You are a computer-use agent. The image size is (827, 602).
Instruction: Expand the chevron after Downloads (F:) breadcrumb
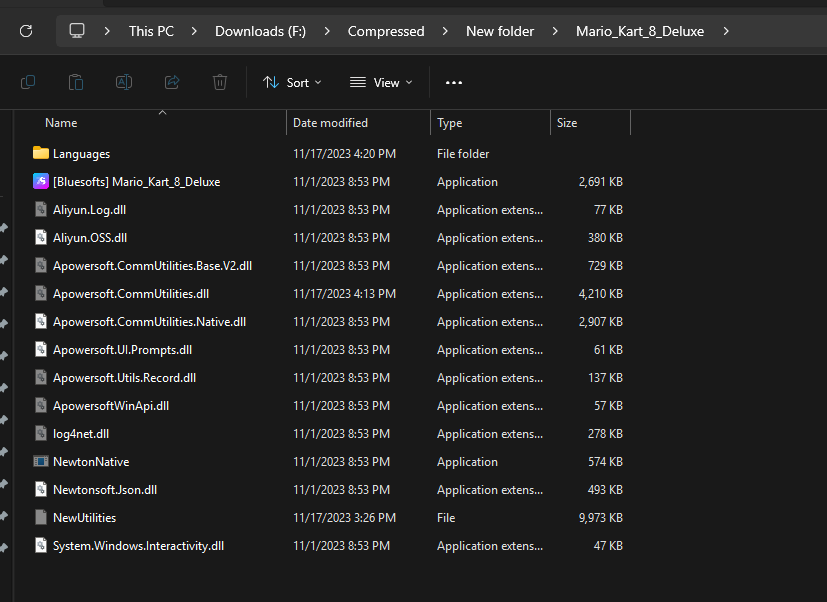[327, 31]
